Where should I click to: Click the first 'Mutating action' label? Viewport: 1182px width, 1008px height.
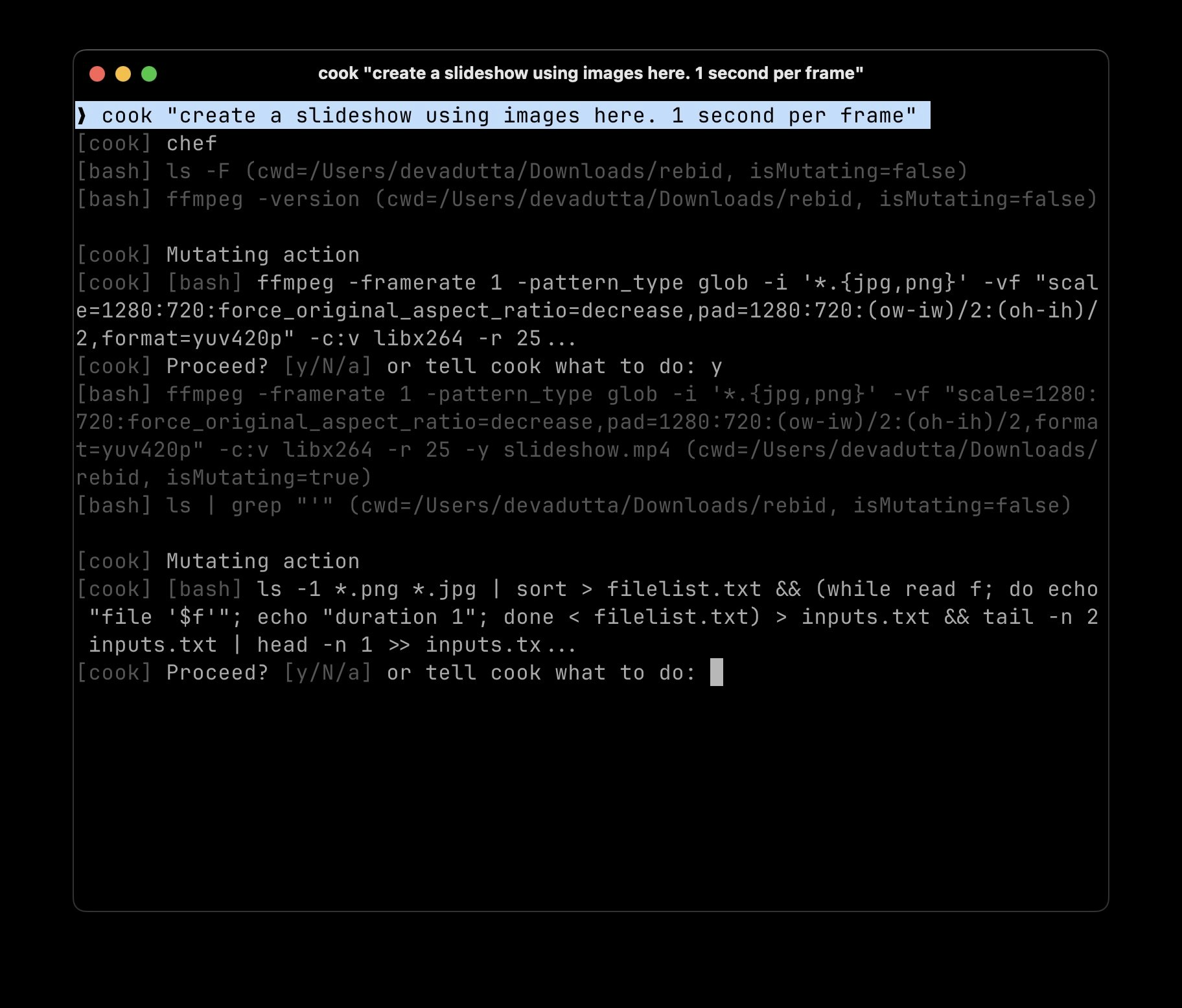[x=262, y=254]
